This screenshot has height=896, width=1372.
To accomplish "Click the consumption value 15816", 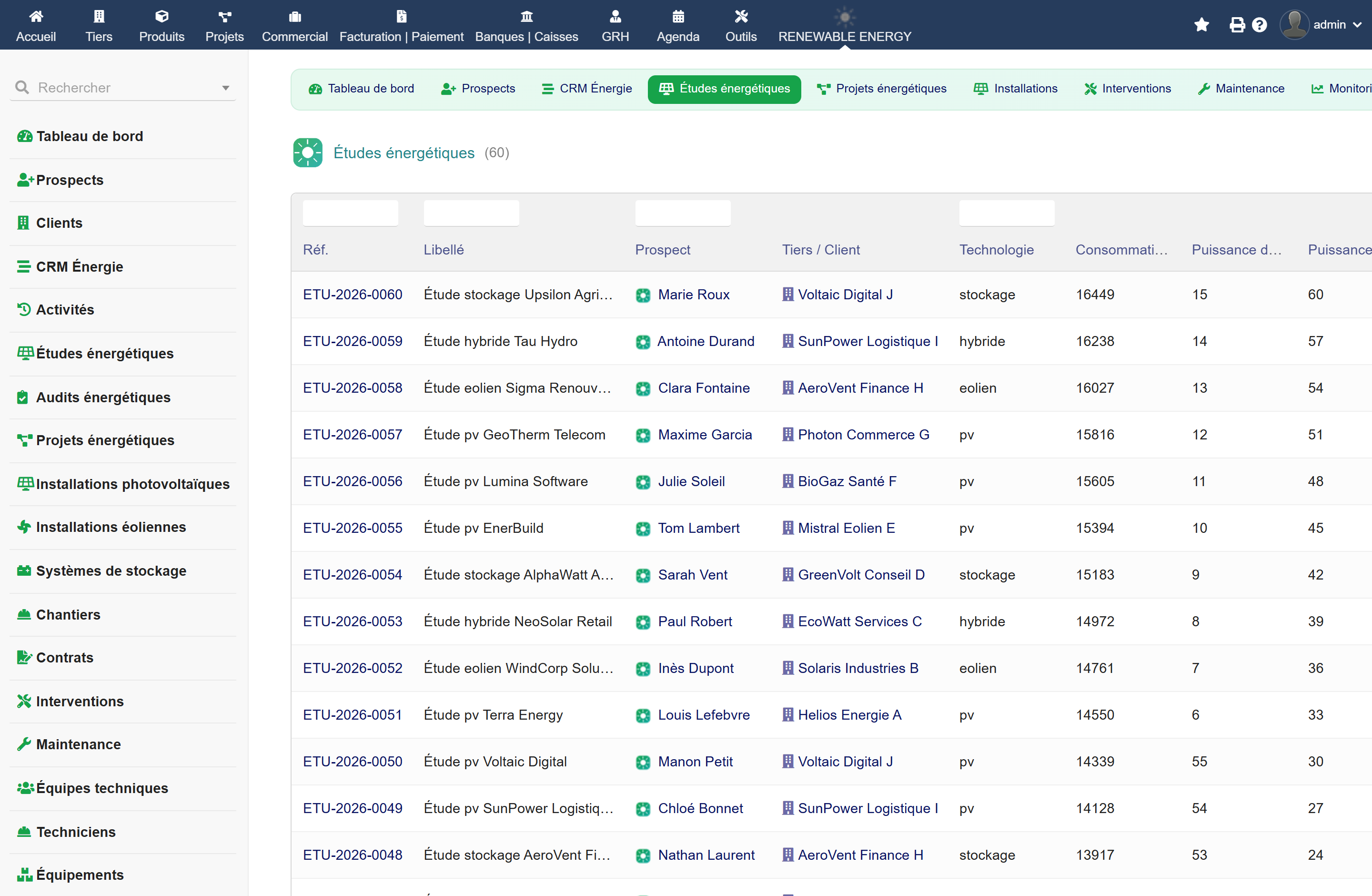I will coord(1095,435).
